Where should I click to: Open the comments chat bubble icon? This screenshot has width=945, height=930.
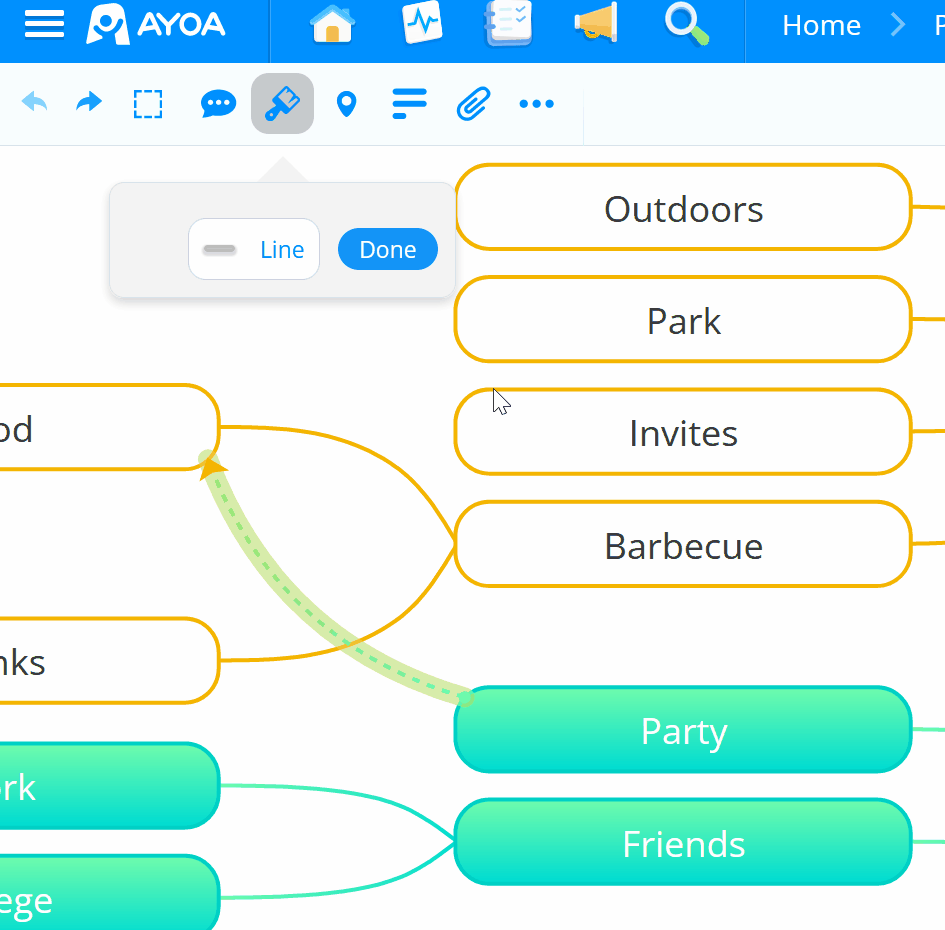(218, 103)
